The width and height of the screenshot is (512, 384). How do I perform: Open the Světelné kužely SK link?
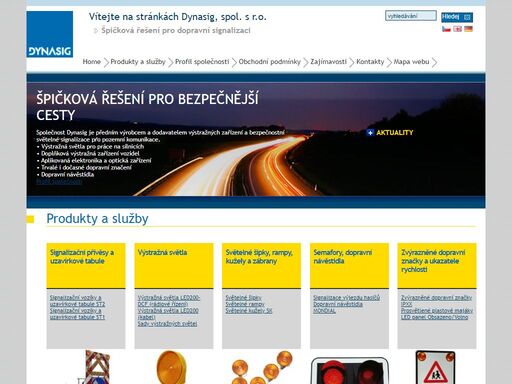pyautogui.click(x=249, y=311)
